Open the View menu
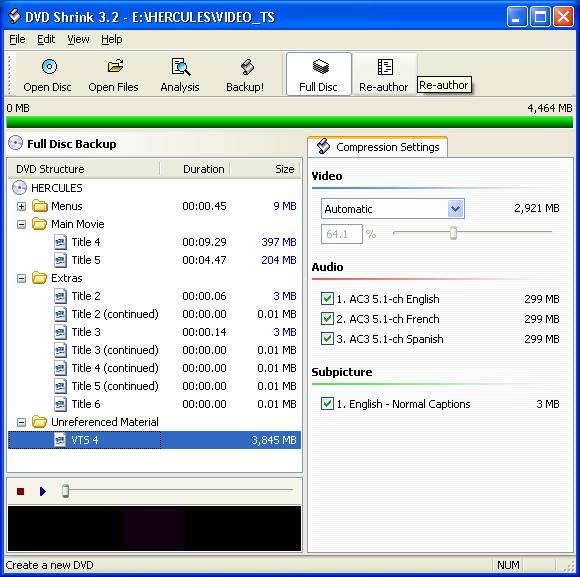Screen dimensions: 580x577 [x=78, y=39]
